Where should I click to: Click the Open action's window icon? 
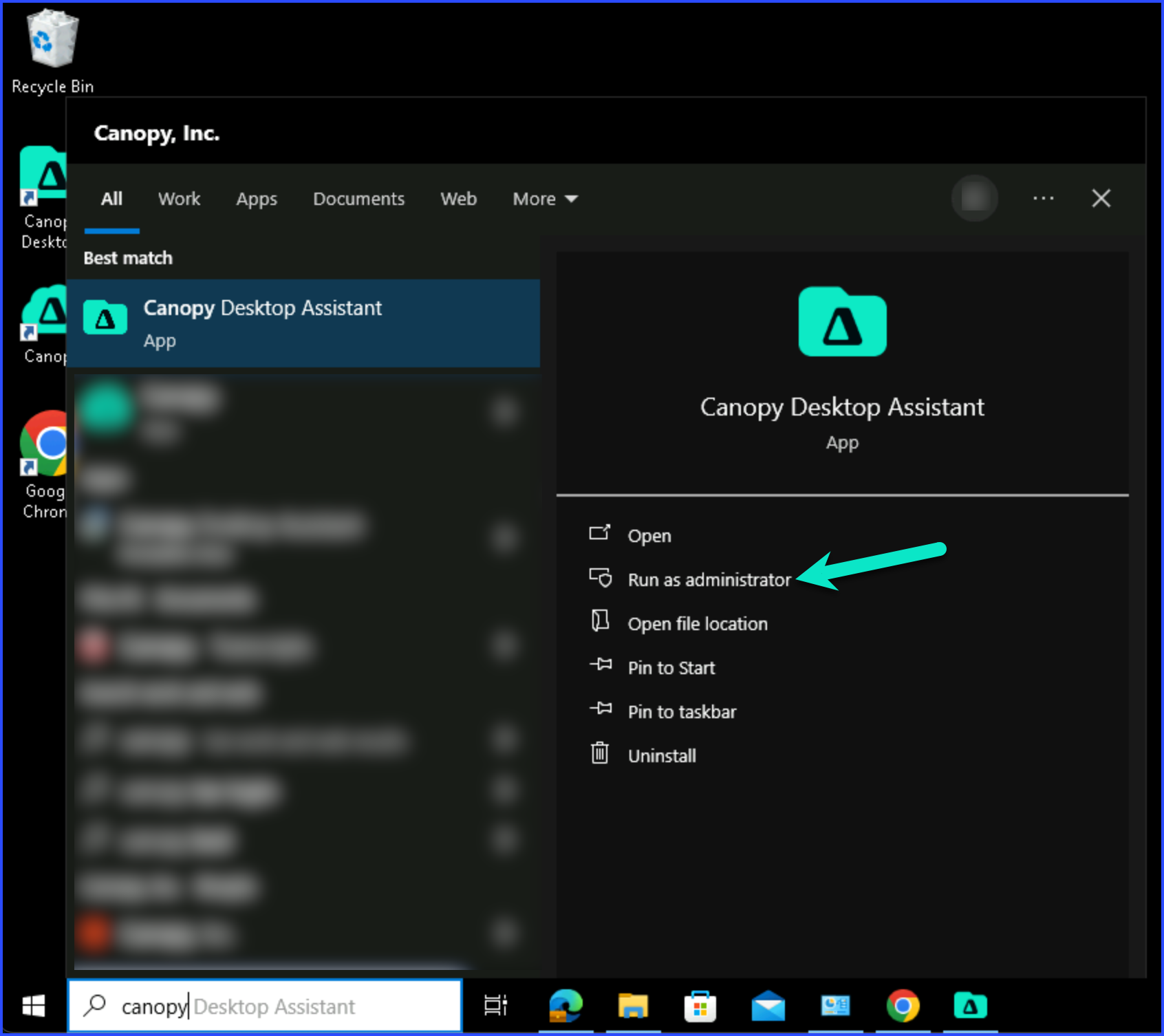600,533
